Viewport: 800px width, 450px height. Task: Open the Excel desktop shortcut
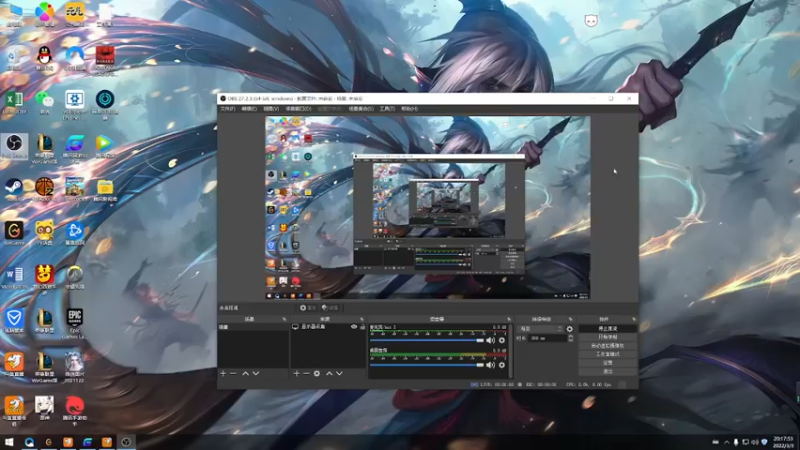click(x=14, y=101)
